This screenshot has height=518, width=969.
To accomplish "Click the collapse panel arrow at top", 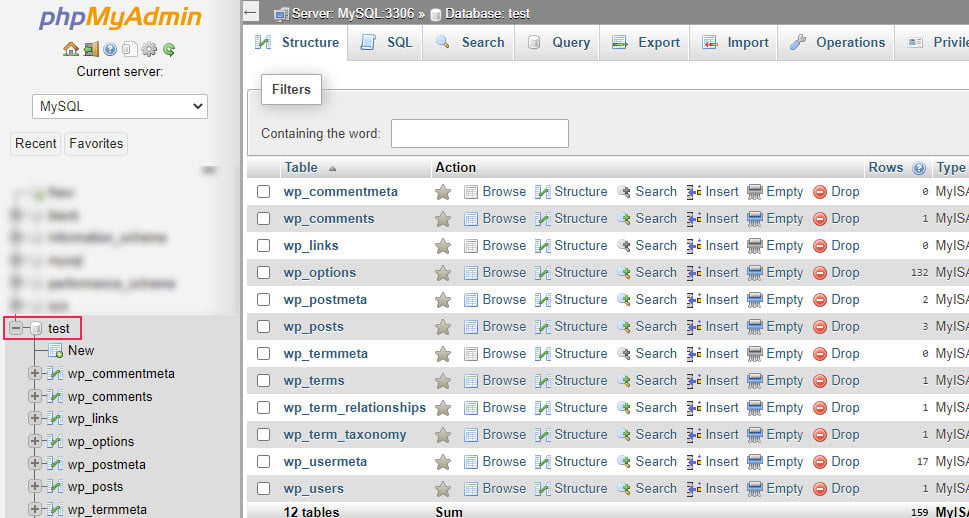I will 250,12.
